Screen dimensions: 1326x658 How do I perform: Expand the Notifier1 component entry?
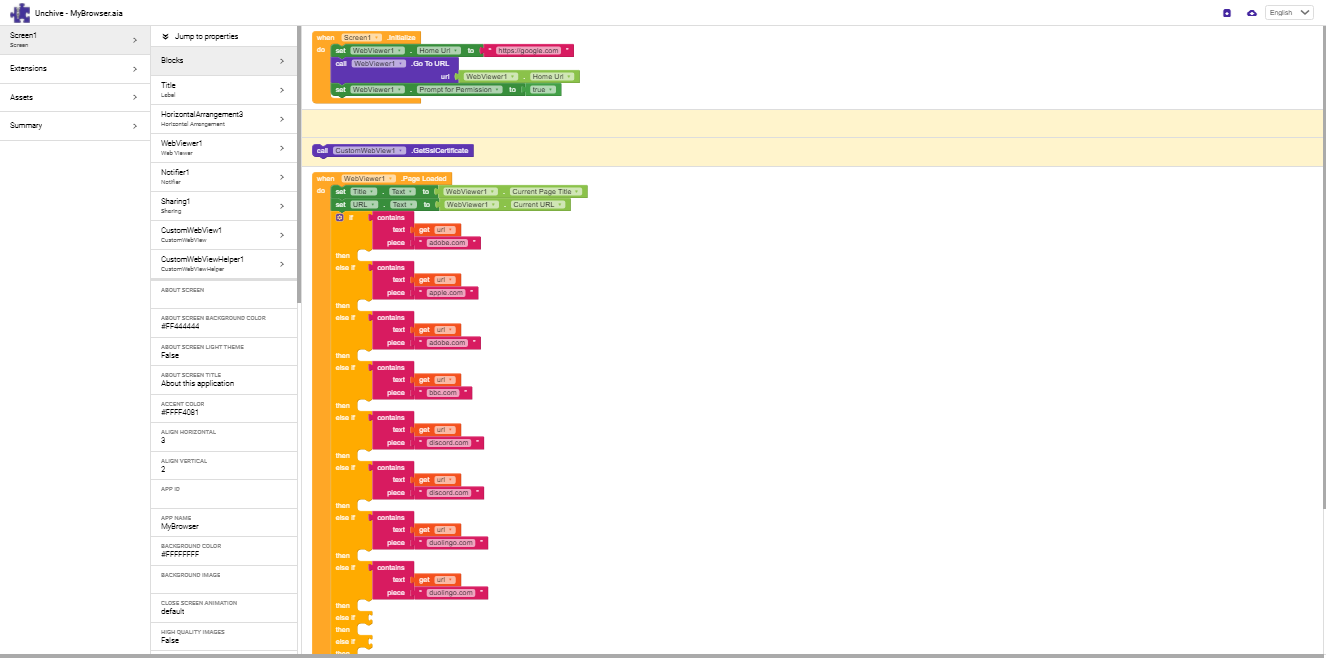(x=222, y=176)
